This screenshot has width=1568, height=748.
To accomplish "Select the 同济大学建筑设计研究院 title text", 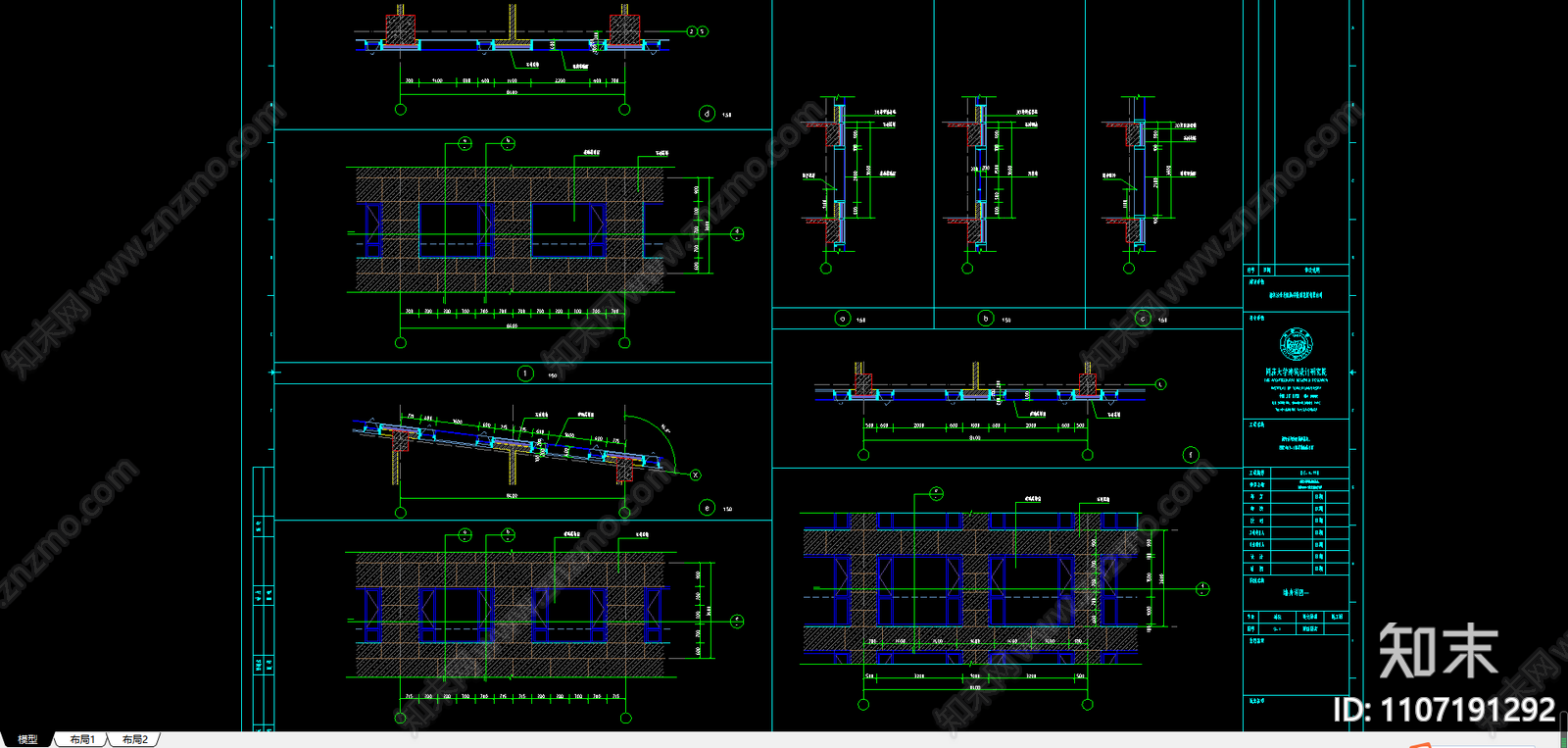I will click(1296, 372).
